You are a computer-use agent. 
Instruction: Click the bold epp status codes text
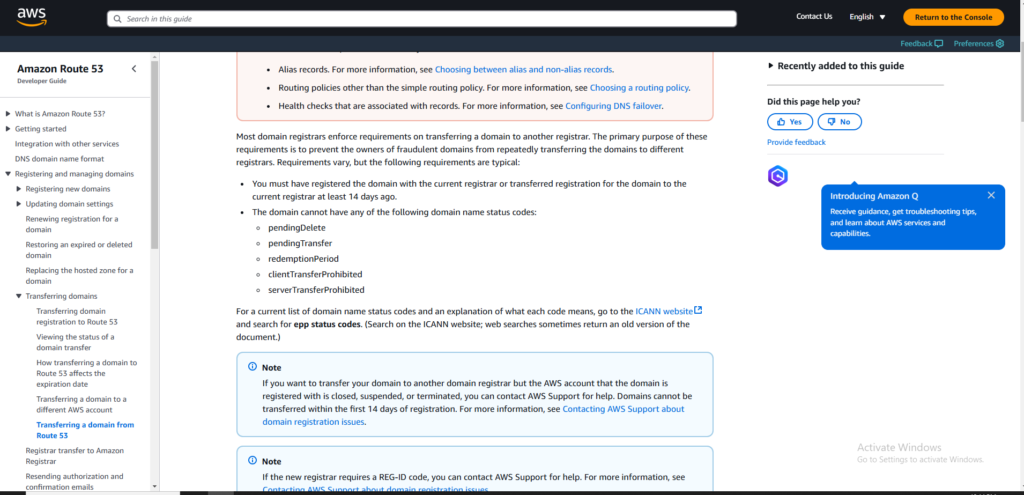[327, 324]
